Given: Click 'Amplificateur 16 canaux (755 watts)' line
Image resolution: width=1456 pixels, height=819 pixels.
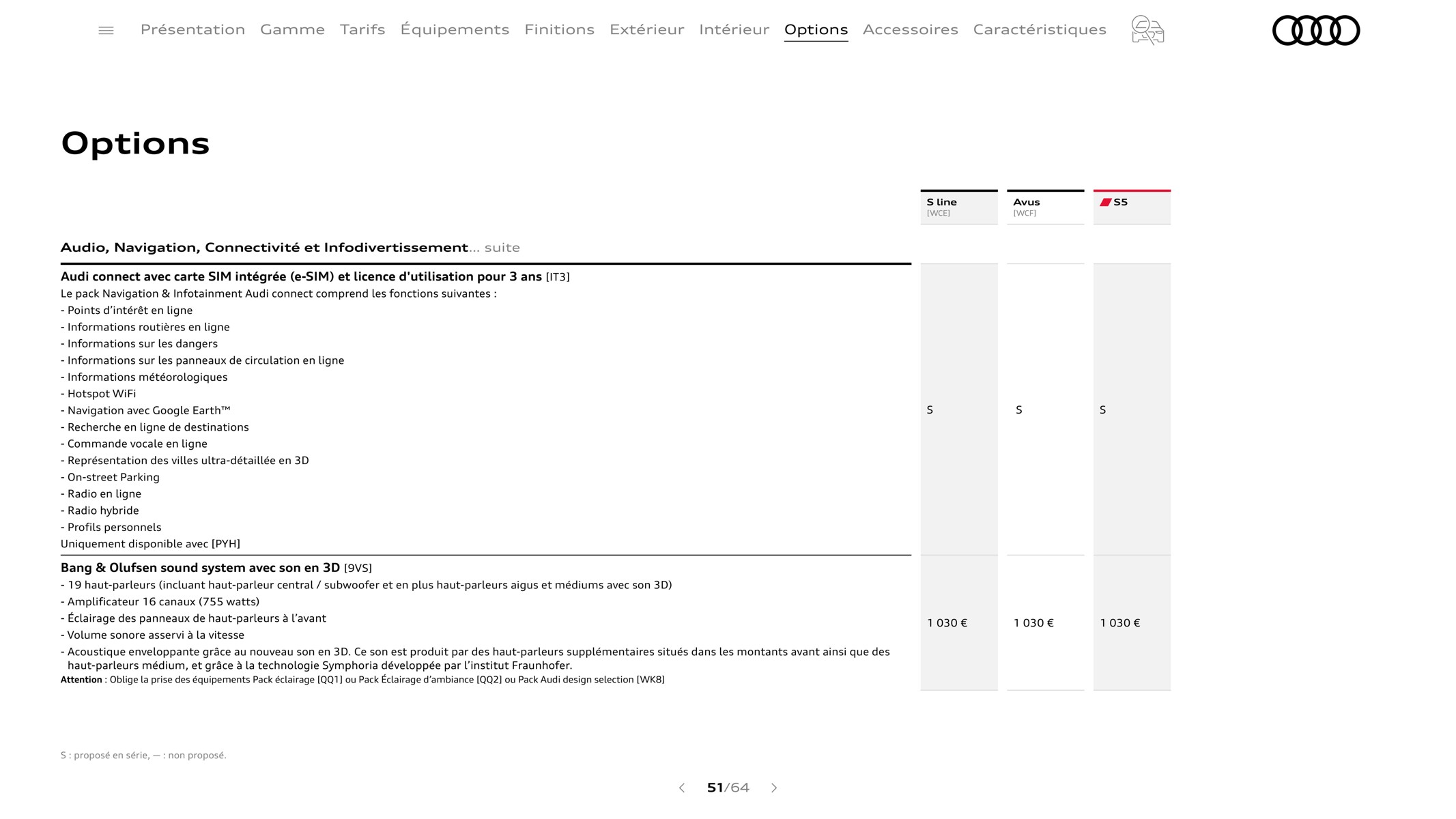Looking at the screenshot, I should click(160, 601).
